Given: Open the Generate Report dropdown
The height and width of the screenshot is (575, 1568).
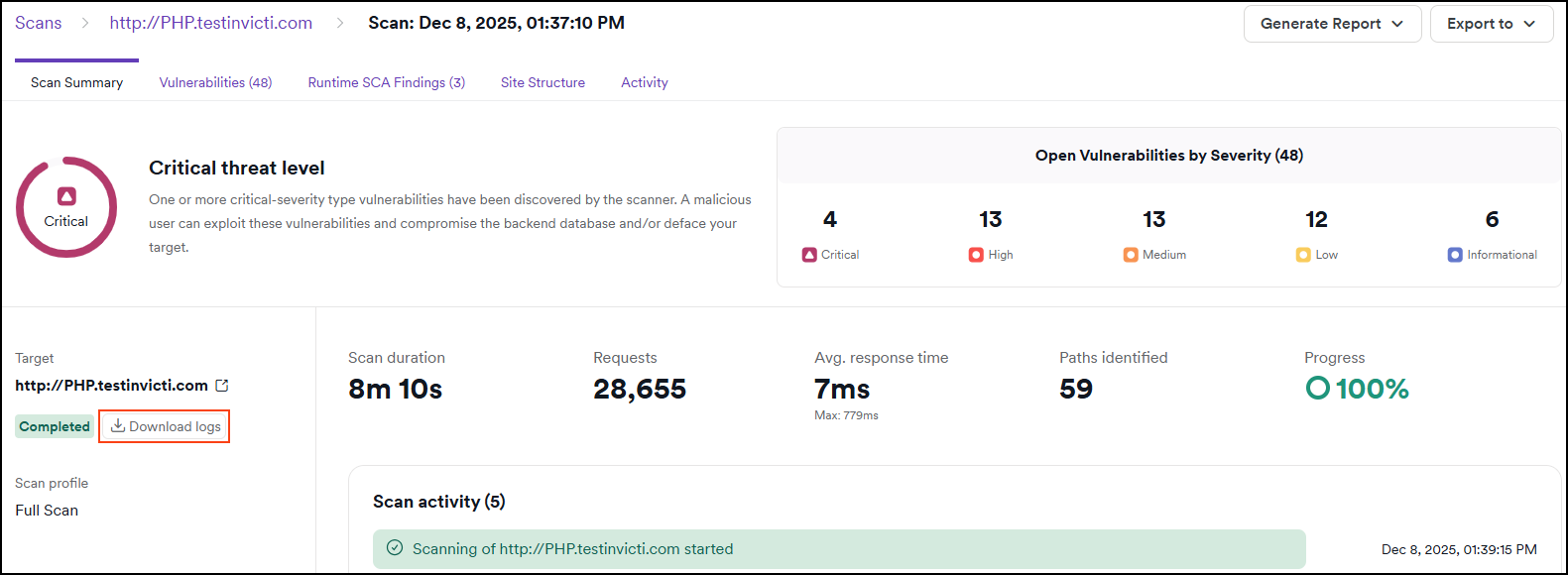Looking at the screenshot, I should click(x=1332, y=24).
